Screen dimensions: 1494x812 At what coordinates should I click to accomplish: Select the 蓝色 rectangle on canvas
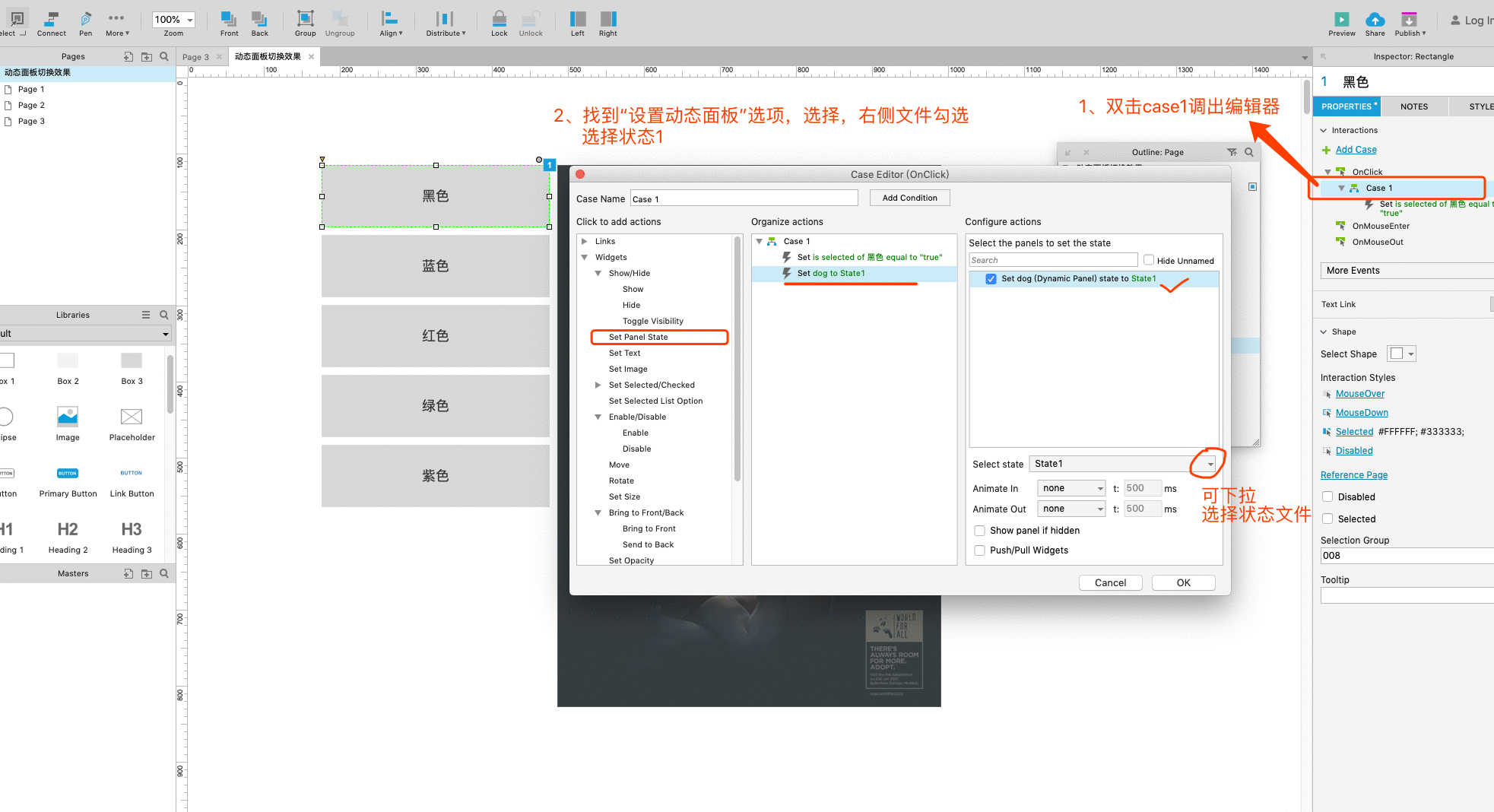click(x=435, y=266)
